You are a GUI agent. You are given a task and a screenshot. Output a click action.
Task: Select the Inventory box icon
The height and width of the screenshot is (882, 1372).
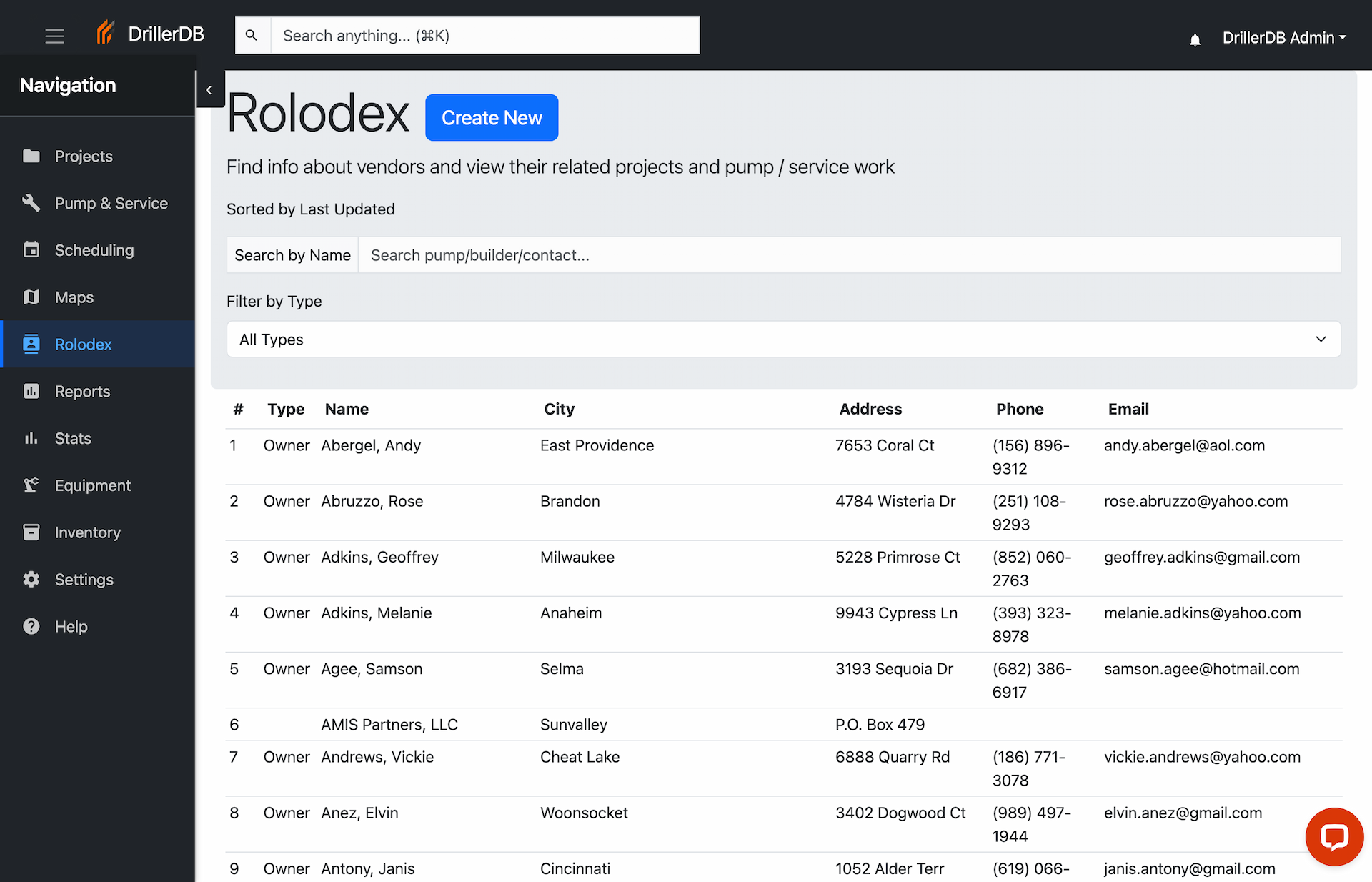click(x=31, y=532)
